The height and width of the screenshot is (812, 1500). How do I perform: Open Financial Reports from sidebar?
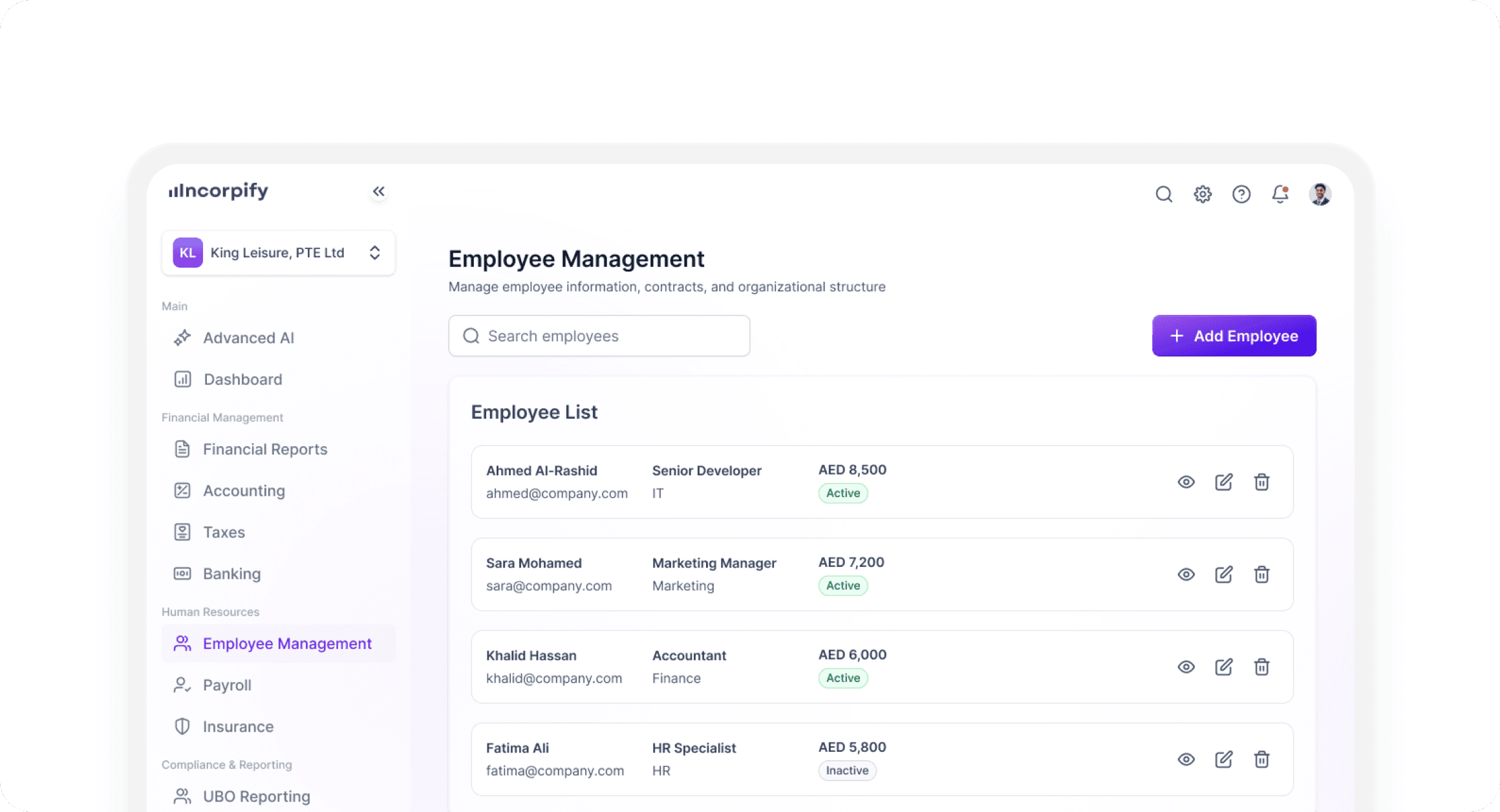[265, 449]
